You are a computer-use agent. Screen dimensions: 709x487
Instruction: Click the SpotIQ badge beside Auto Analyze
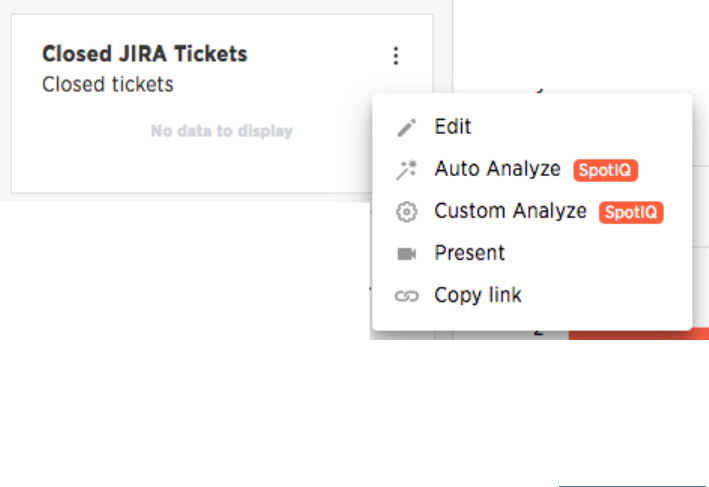(x=605, y=170)
